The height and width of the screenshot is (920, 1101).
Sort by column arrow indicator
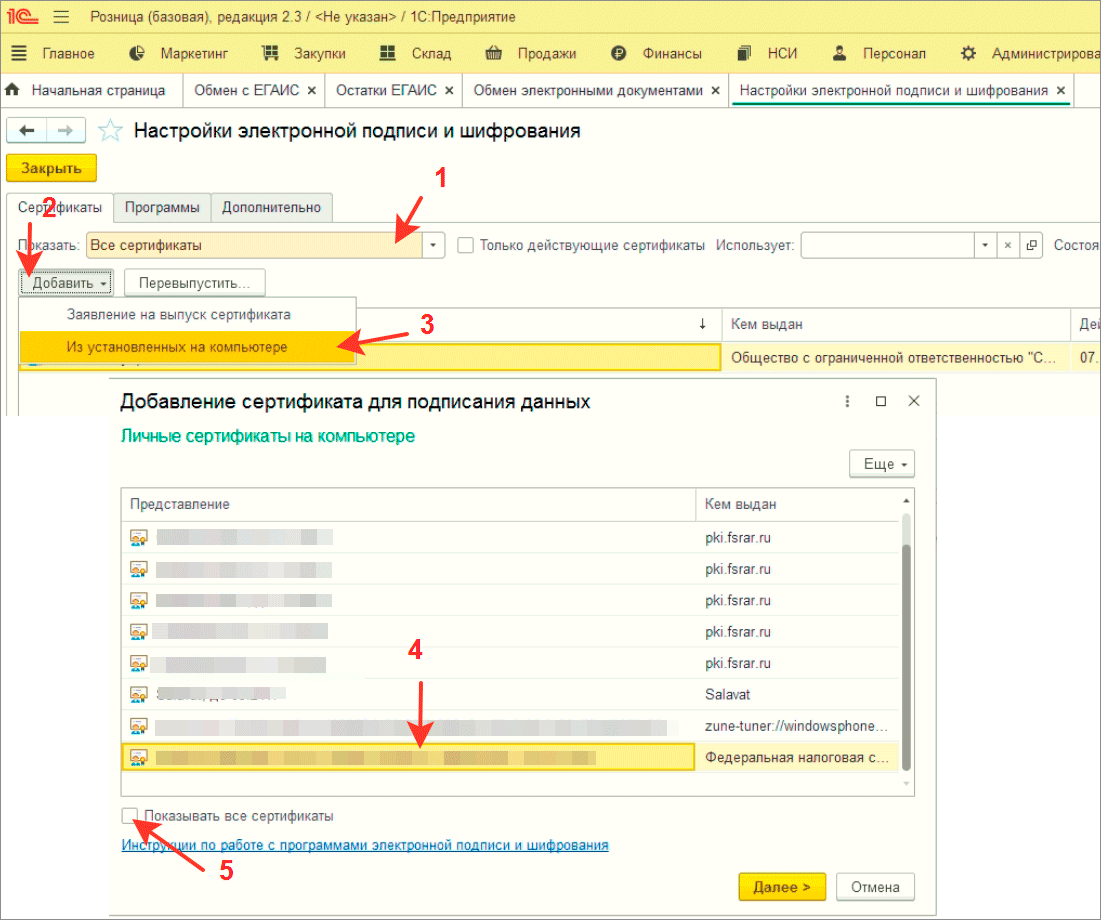point(702,324)
